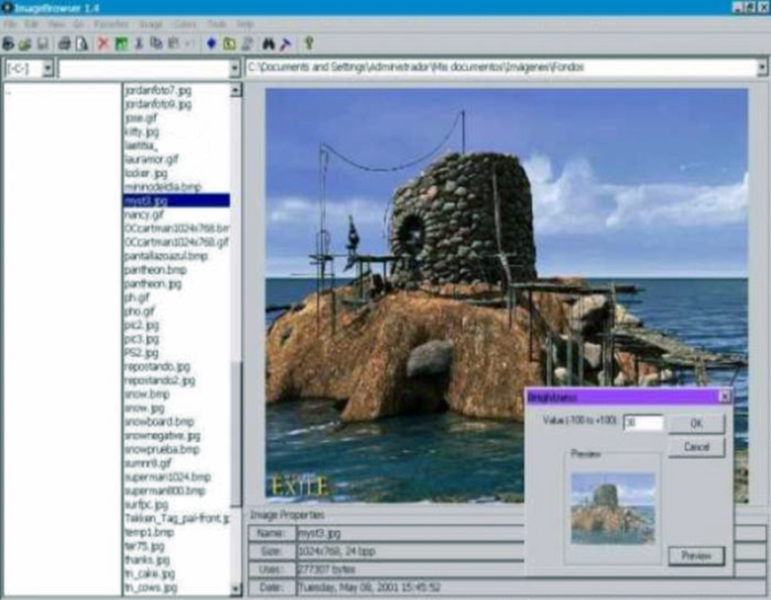Click the paste clipboard icon

tap(174, 44)
